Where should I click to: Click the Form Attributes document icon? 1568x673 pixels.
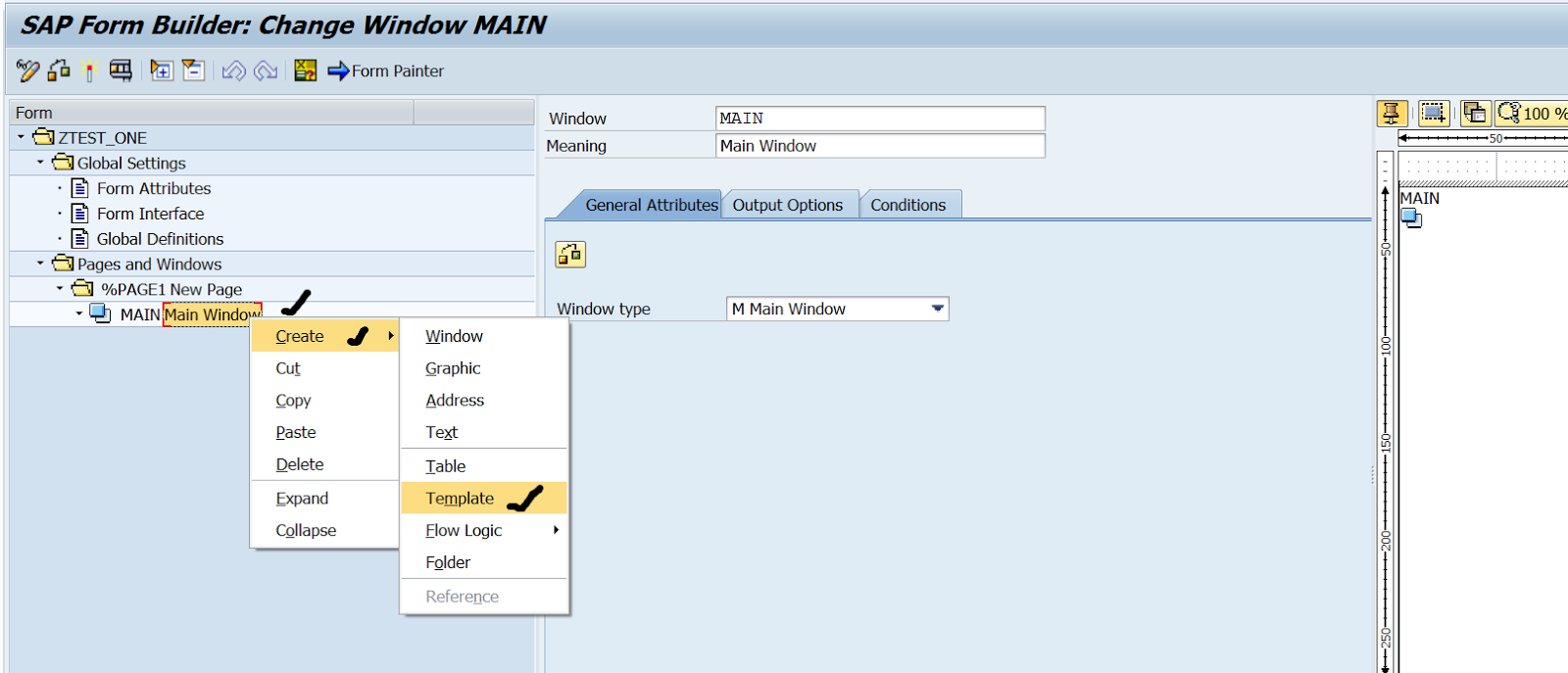pos(80,188)
